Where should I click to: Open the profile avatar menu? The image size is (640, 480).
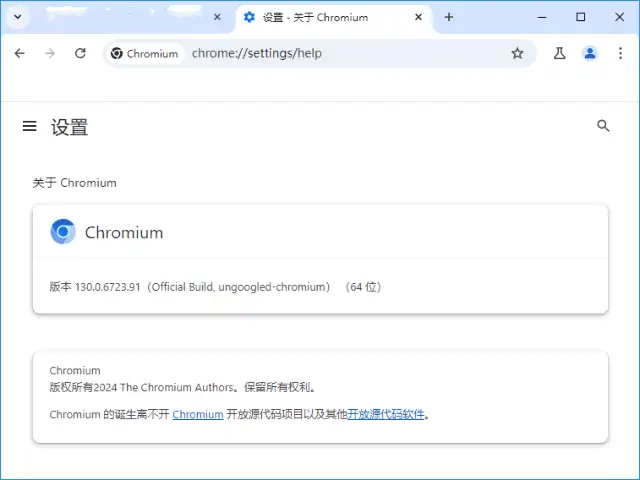tap(590, 54)
